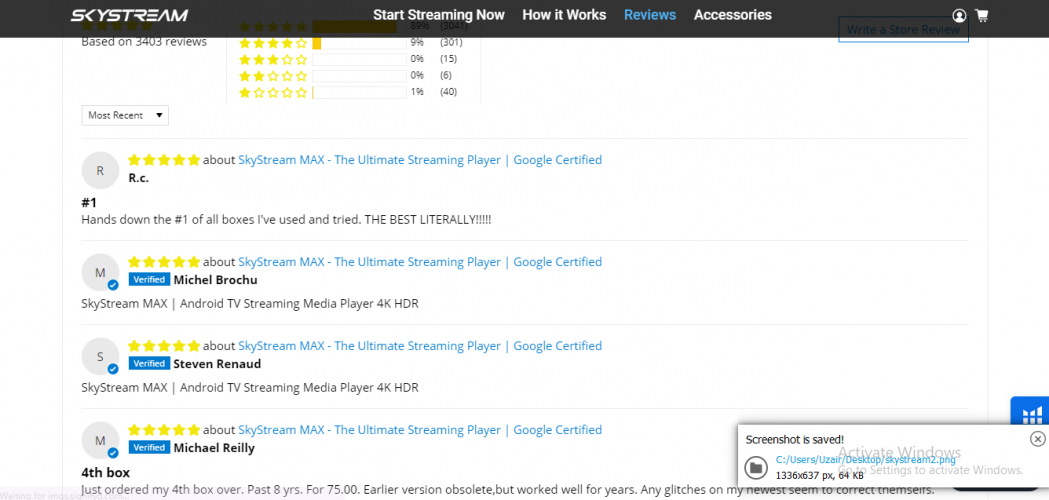
Task: Click the (6) two-star review count
Action: 446,76
